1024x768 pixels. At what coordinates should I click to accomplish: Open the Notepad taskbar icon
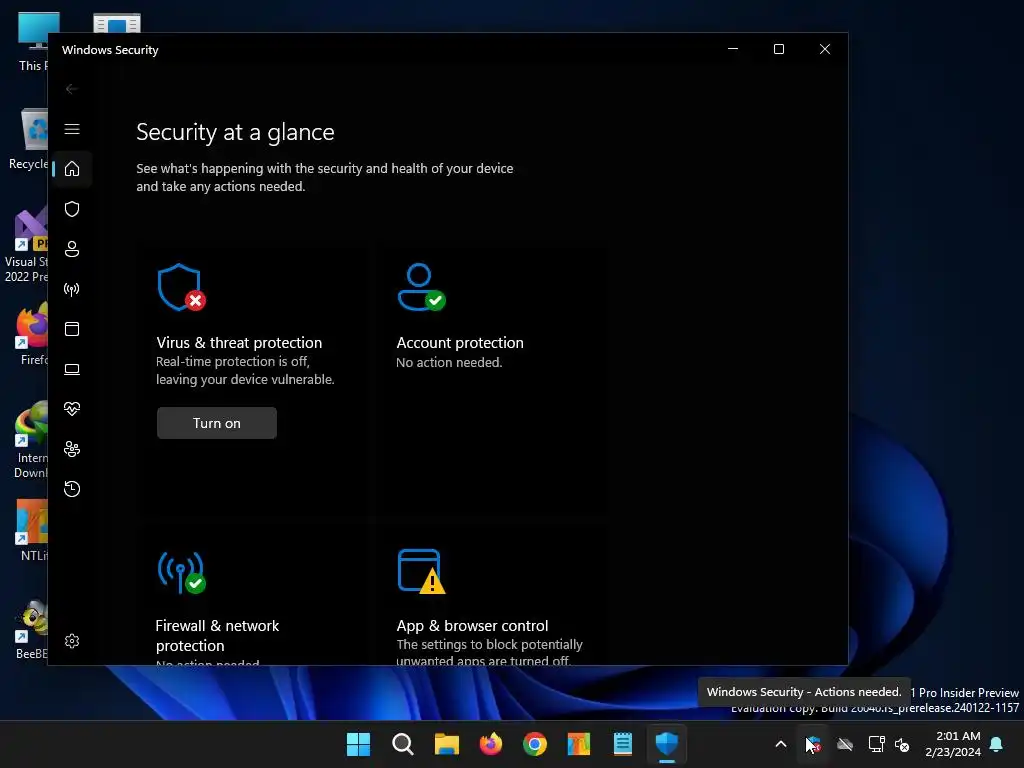pos(623,744)
